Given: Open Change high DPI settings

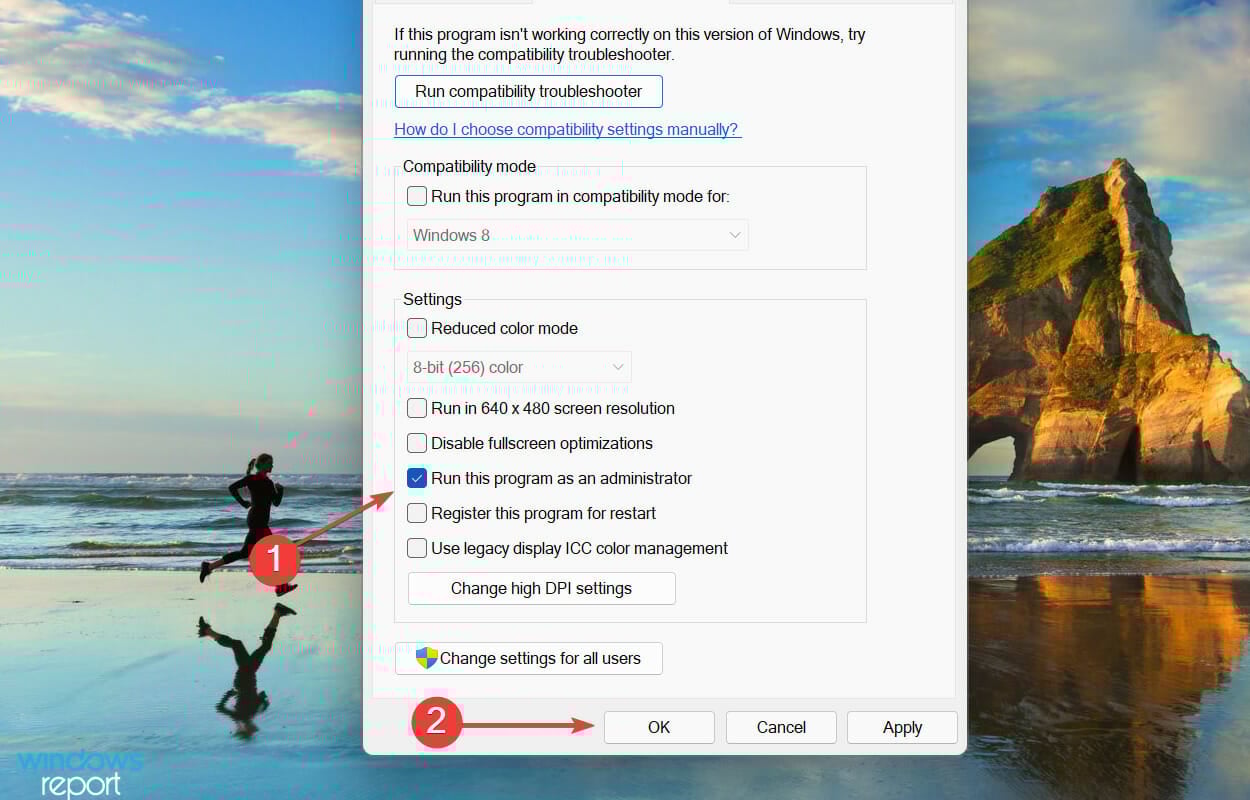Looking at the screenshot, I should (541, 588).
